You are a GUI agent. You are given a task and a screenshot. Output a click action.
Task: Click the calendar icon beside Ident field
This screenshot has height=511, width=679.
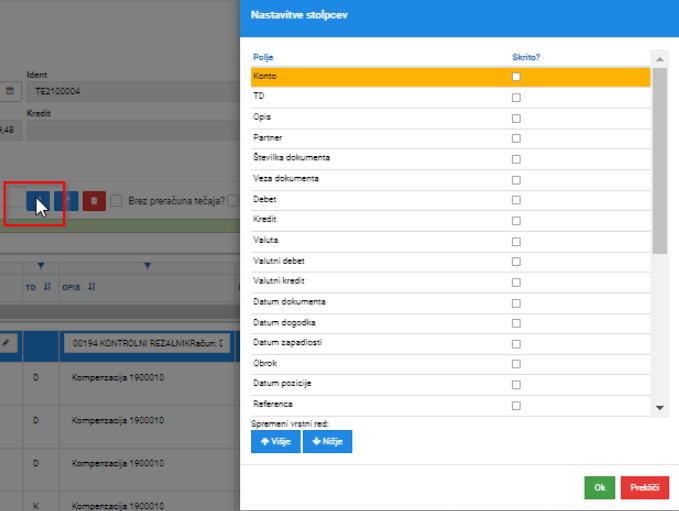coord(10,91)
